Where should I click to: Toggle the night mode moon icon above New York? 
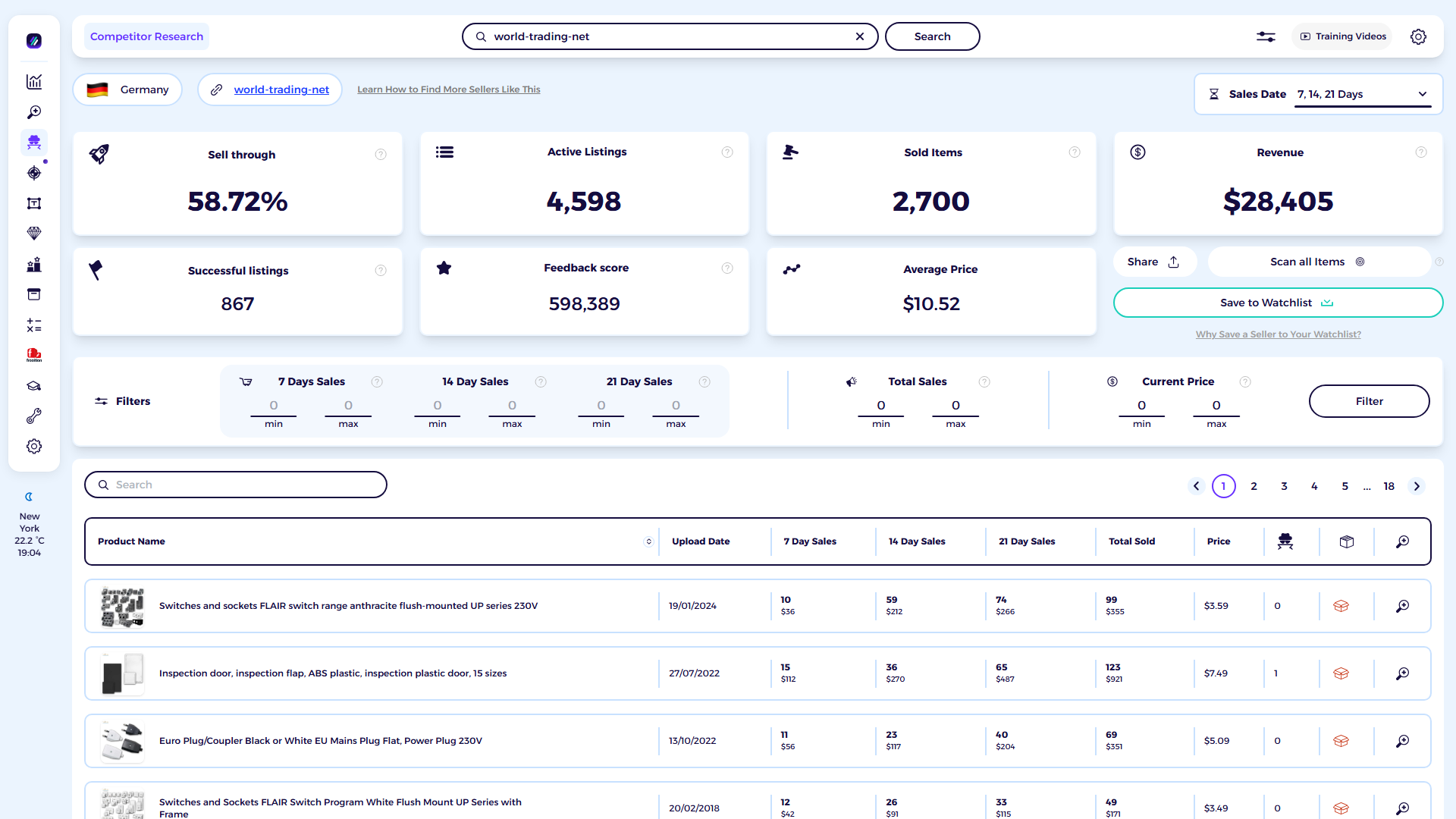pyautogui.click(x=29, y=497)
